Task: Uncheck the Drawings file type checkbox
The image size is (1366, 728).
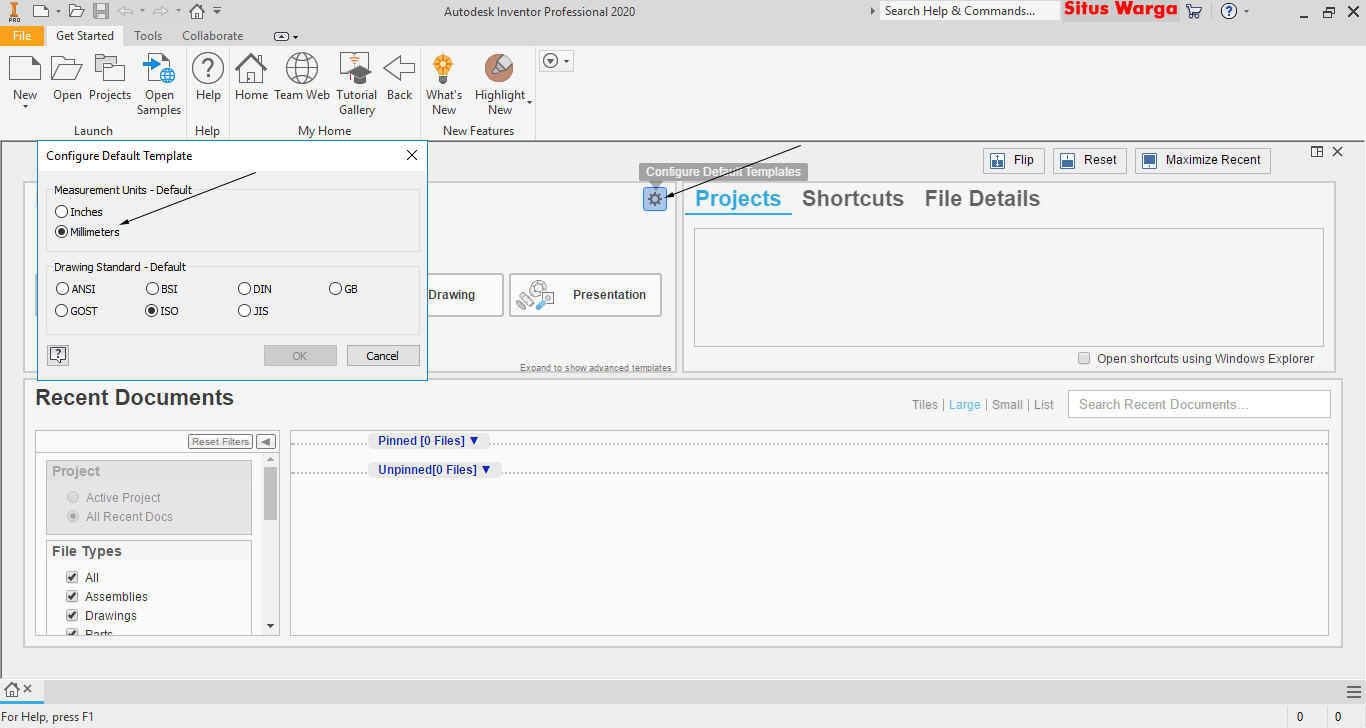Action: (72, 615)
